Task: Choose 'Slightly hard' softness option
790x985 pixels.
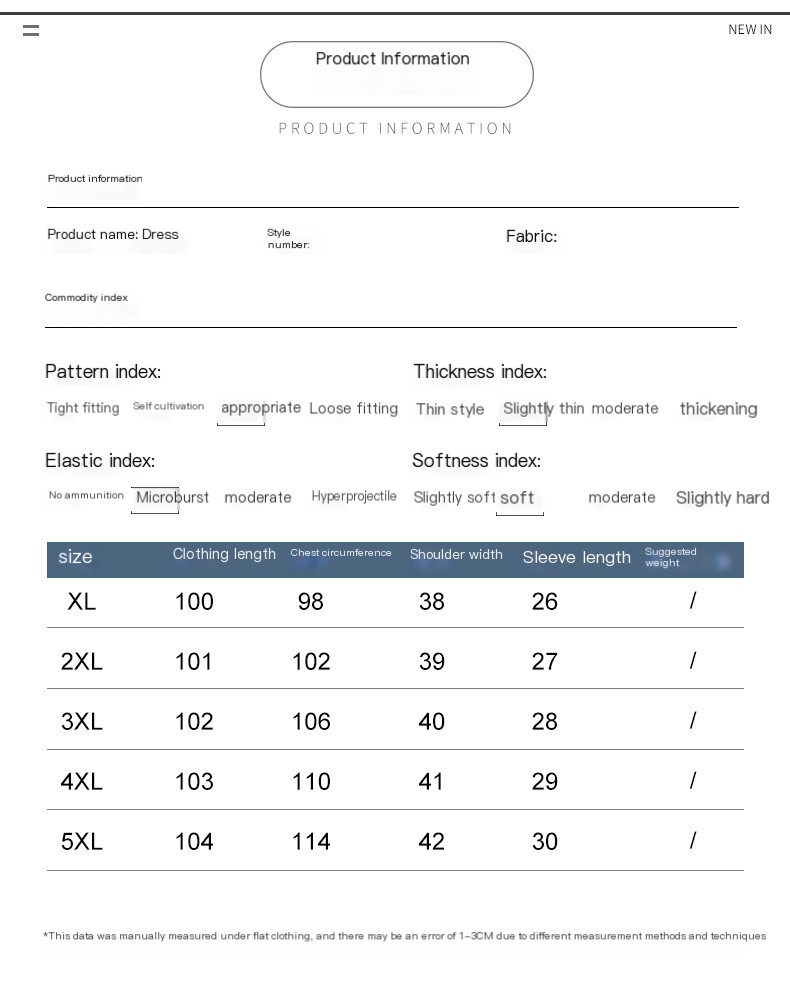Action: (722, 498)
